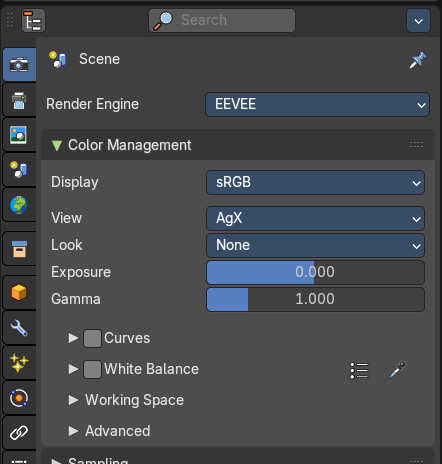Open the Scene properties tab
The height and width of the screenshot is (464, 442).
point(19,170)
